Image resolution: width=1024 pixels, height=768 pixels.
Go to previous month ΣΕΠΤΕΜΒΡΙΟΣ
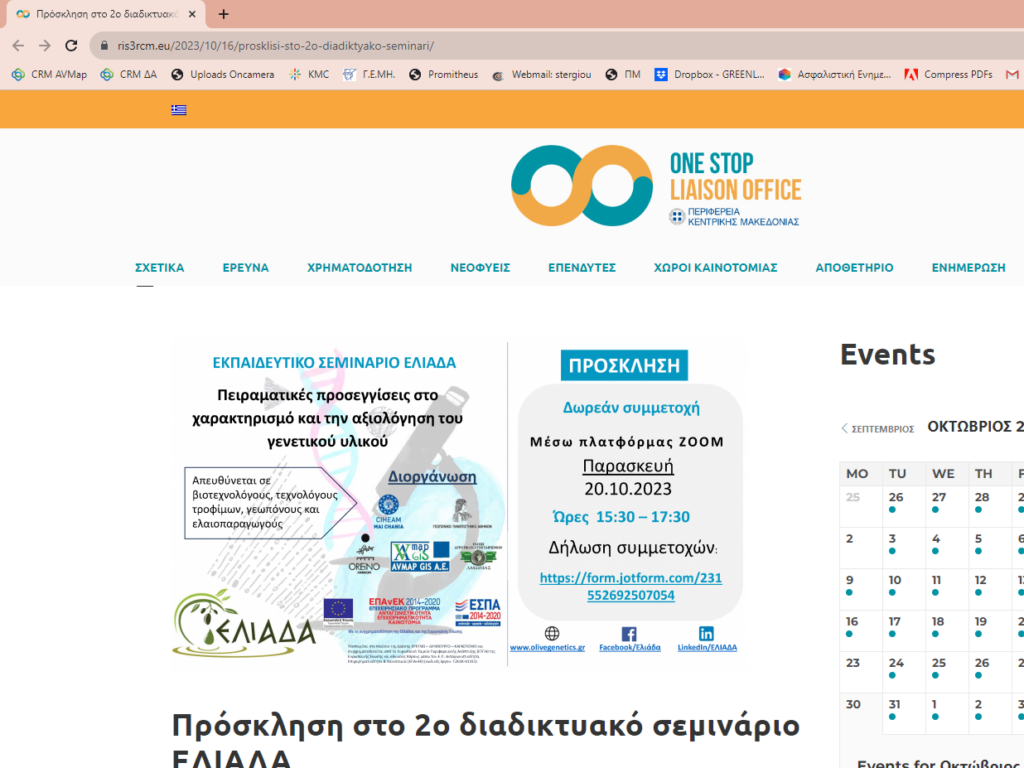[878, 429]
